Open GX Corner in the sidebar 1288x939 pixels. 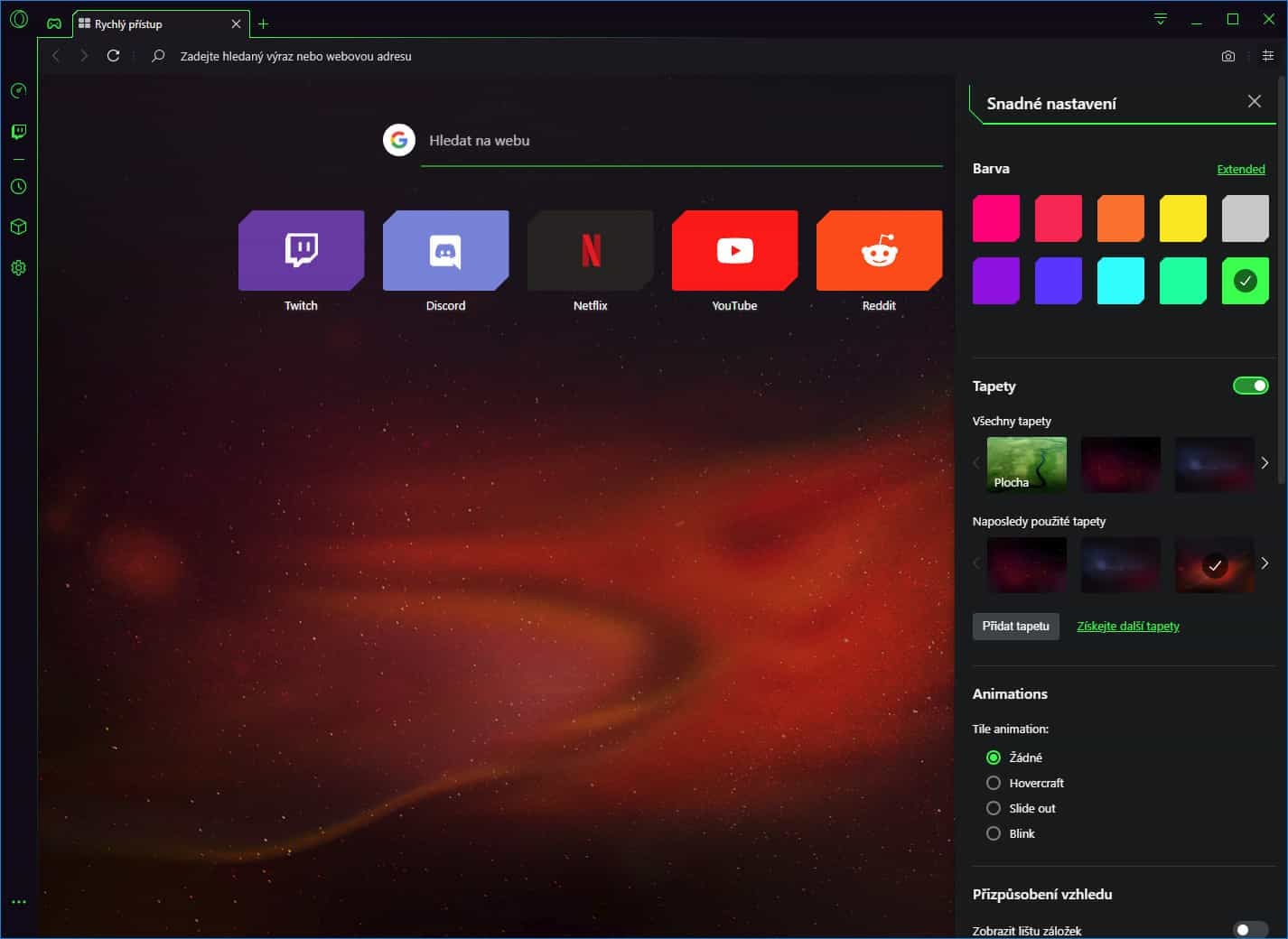click(18, 90)
